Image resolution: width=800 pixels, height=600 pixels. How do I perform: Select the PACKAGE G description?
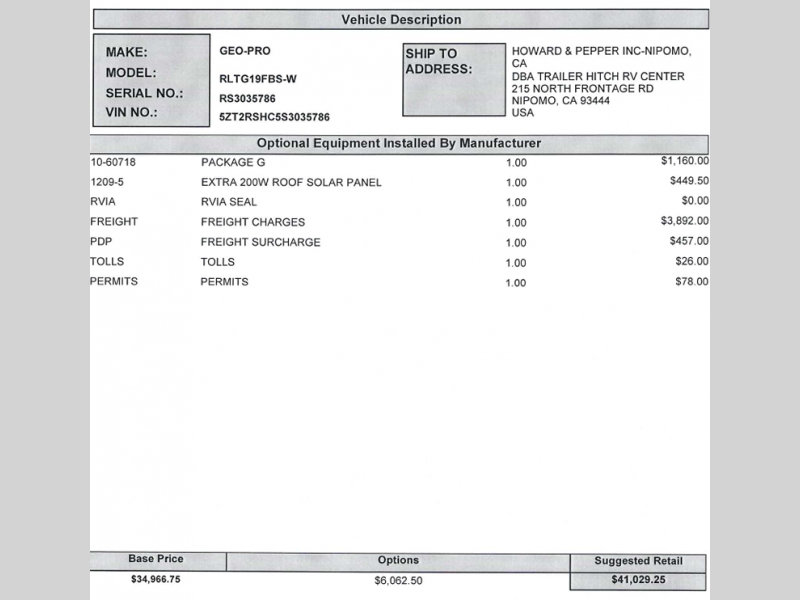click(x=233, y=162)
